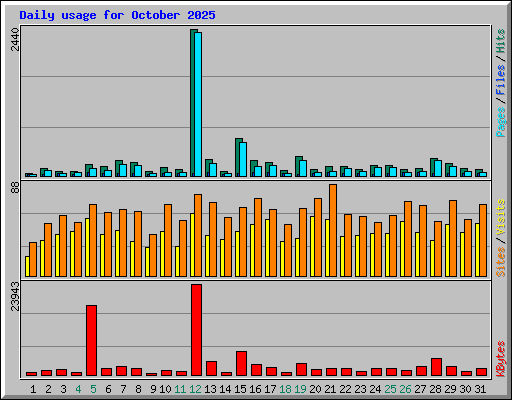
Task: Click the green hits bar for day 19
Action: (298, 166)
